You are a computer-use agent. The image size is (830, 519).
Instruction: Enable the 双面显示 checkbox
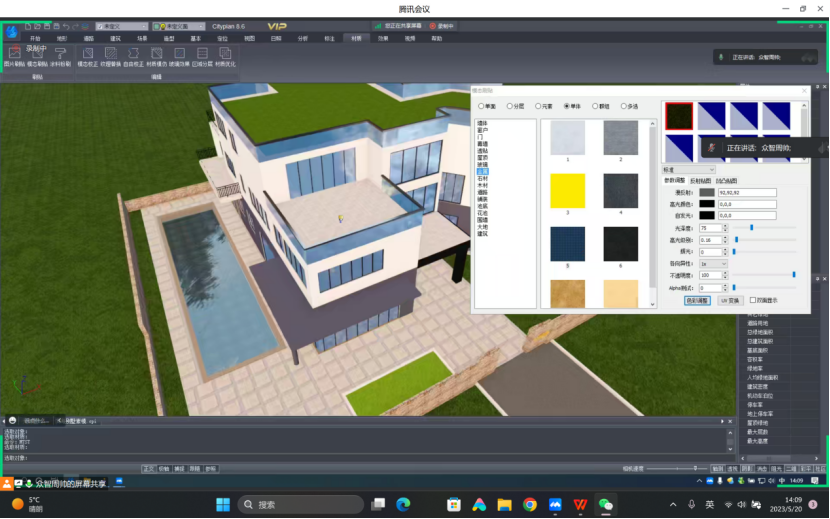(x=753, y=300)
